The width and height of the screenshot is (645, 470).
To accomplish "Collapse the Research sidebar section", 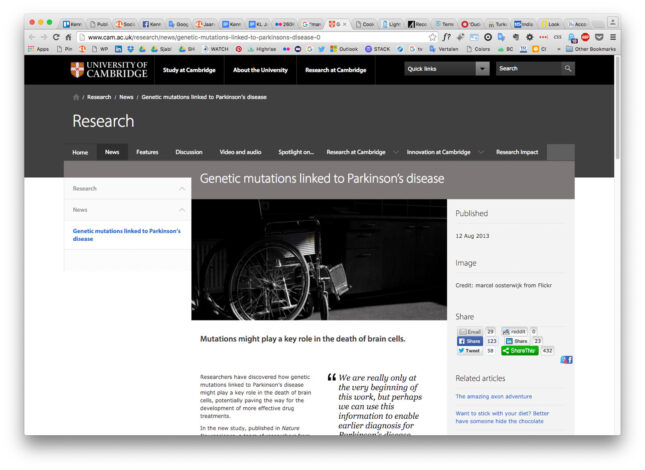I will tap(182, 188).
